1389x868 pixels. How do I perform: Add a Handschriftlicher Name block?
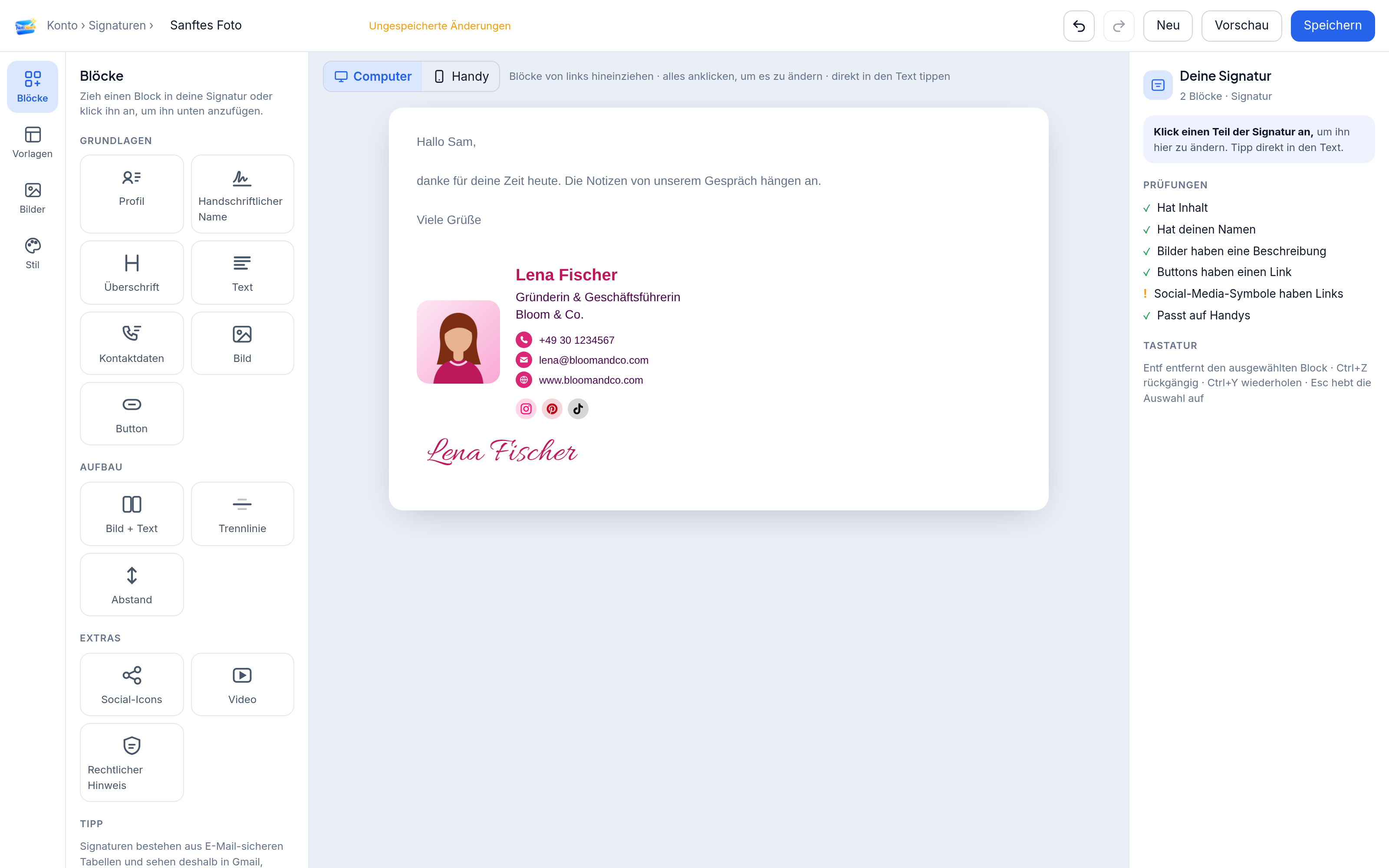242,194
